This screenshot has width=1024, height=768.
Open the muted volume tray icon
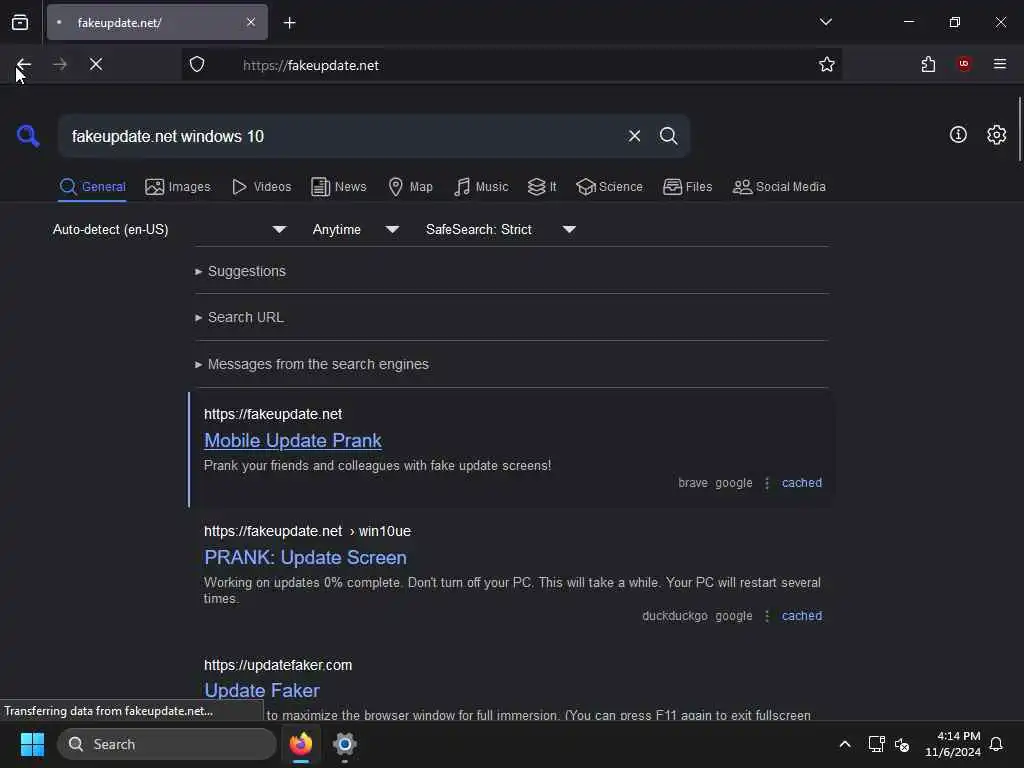pos(902,744)
